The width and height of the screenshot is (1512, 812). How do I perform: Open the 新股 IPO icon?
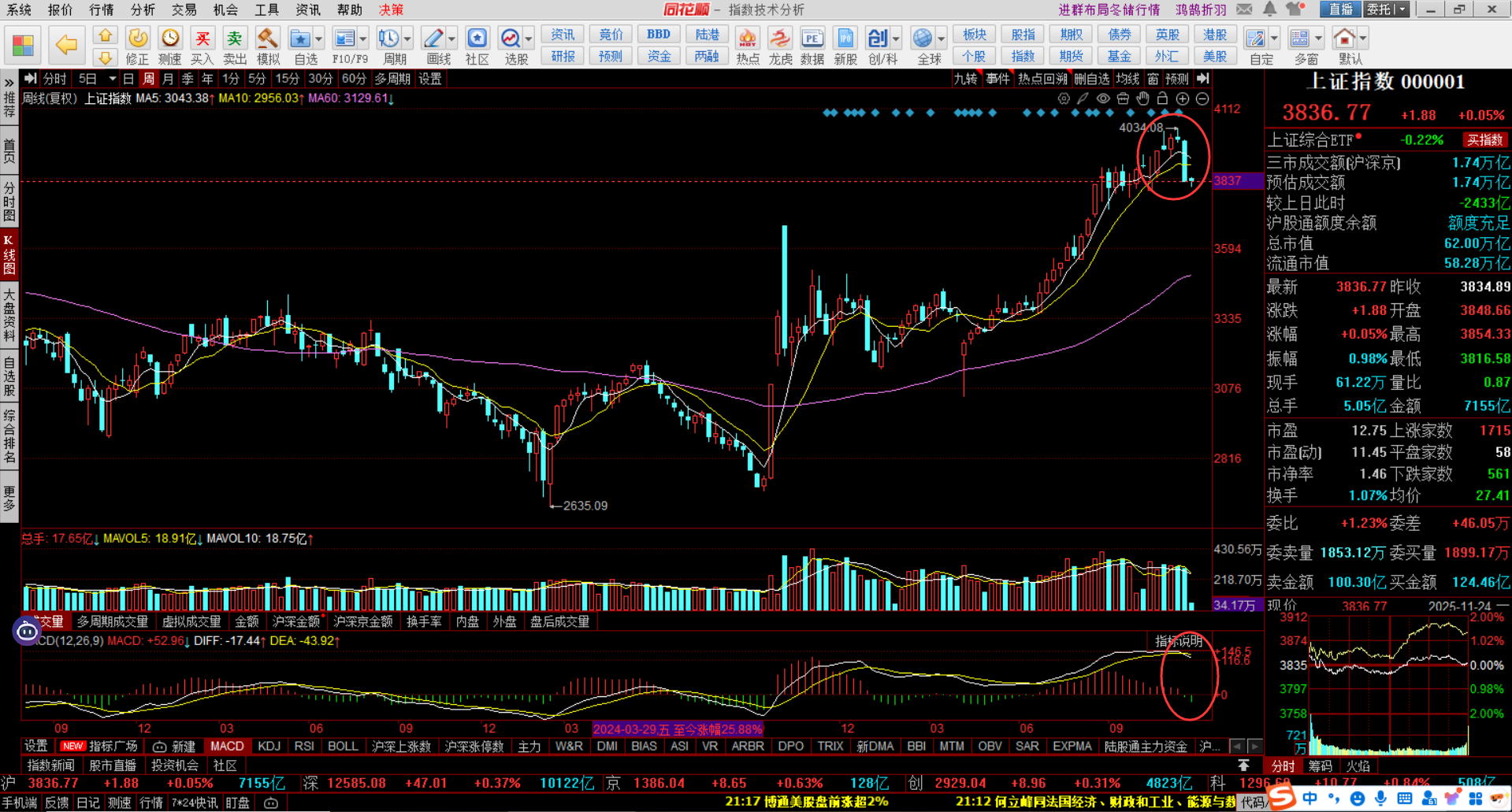(x=845, y=46)
